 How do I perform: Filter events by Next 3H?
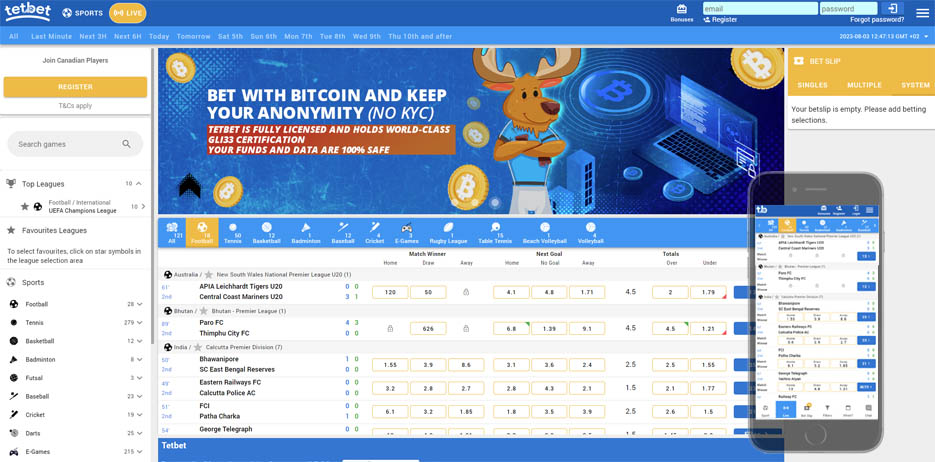(x=93, y=36)
